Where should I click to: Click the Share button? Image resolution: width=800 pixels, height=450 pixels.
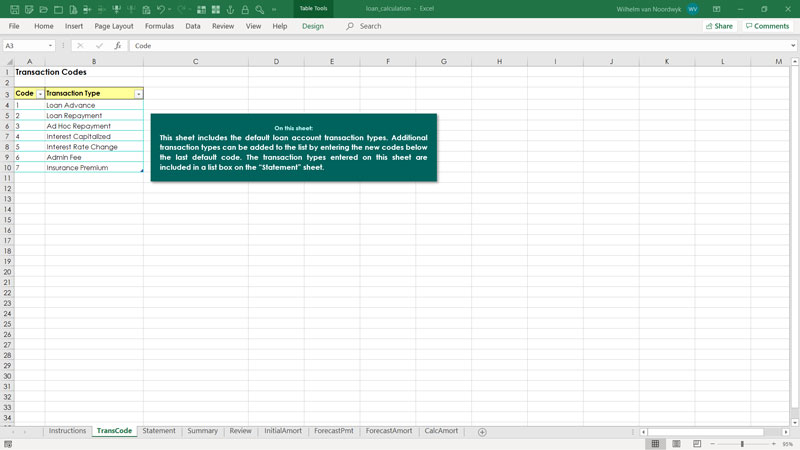(719, 26)
